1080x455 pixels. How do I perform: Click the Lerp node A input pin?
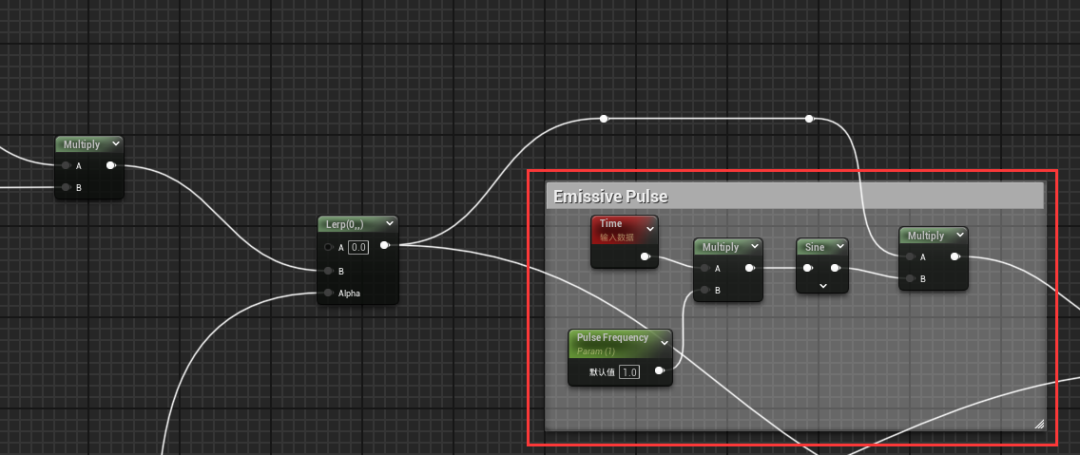click(328, 248)
